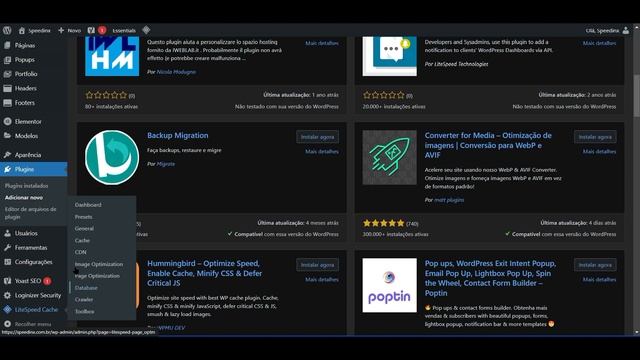Choose General in the LiteSpeed flyout
Viewport: 640px width, 360px height.
coord(84,229)
